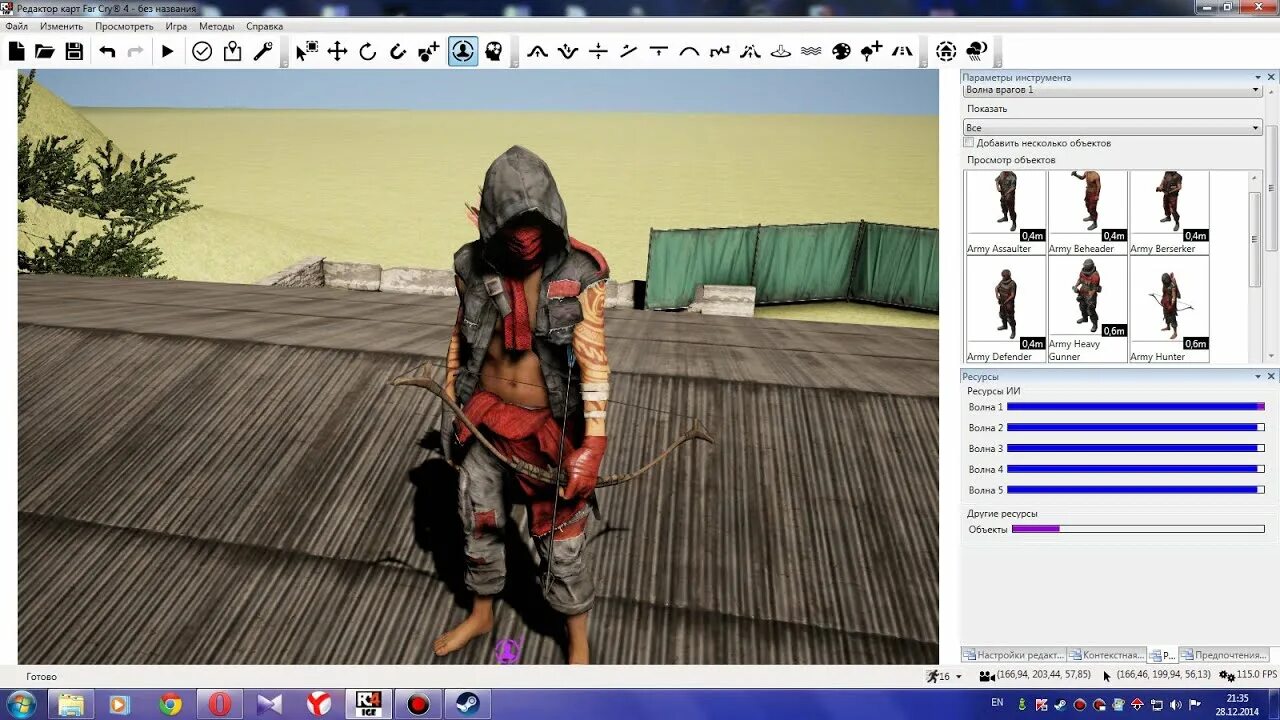Image resolution: width=1280 pixels, height=720 pixels.
Task: Select the texture paint palette tool
Action: pos(842,51)
